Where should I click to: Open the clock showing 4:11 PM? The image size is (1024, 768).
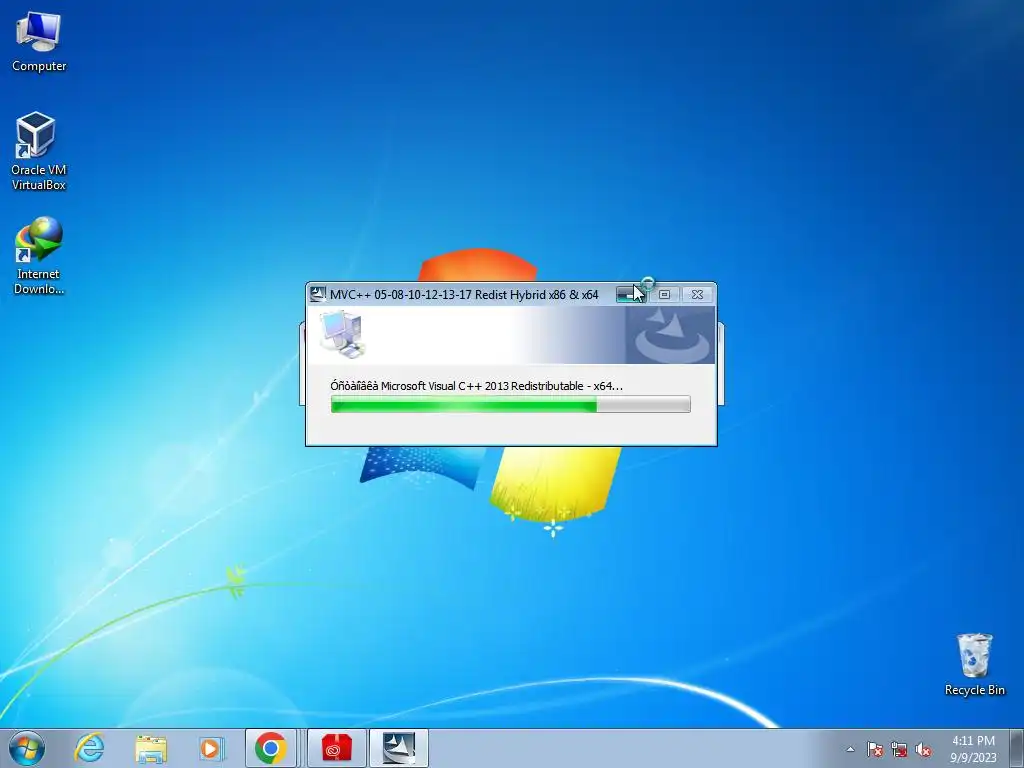click(973, 748)
